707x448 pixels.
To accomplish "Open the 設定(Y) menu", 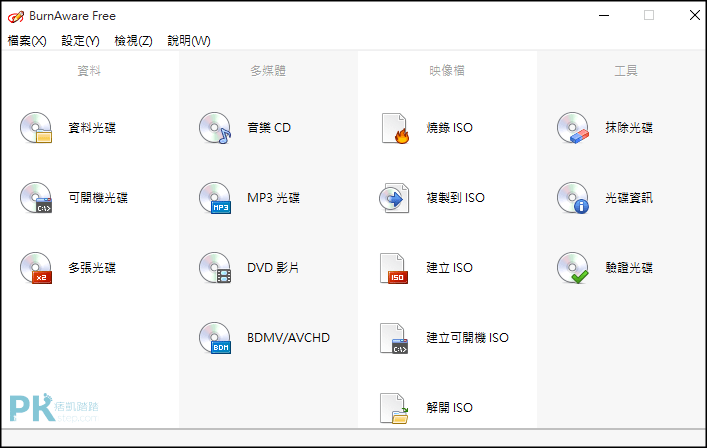I will coord(80,41).
